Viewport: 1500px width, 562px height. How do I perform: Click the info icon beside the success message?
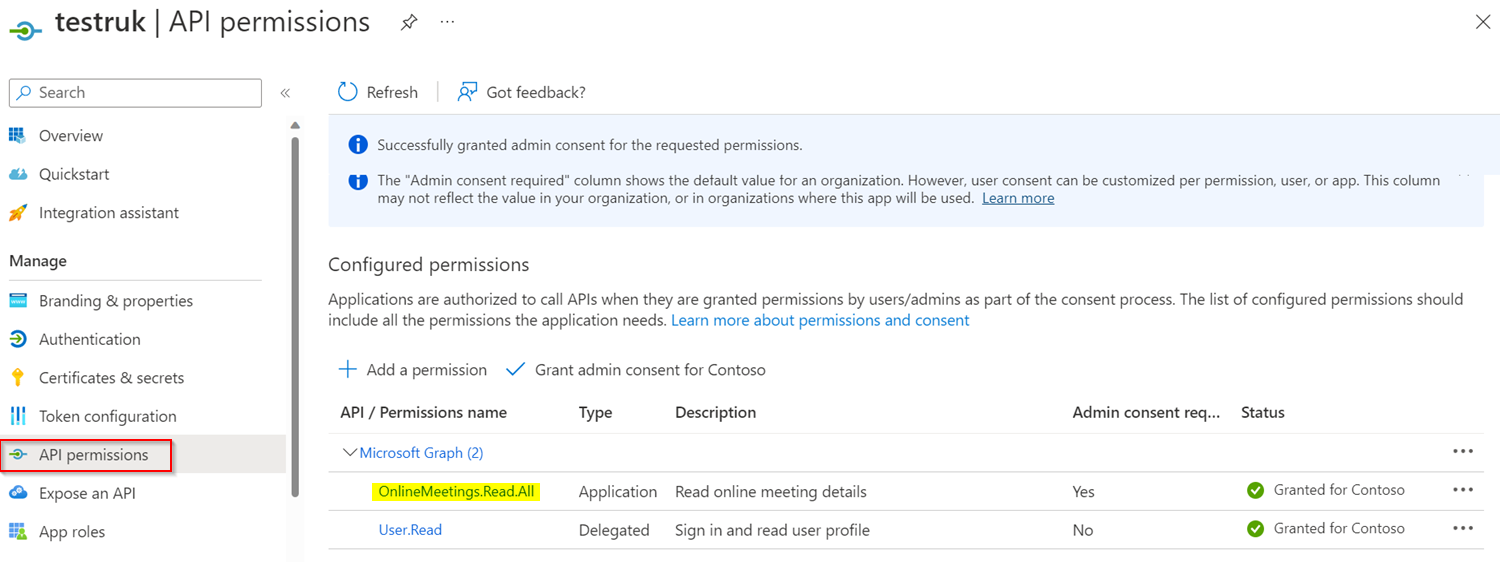click(358, 145)
